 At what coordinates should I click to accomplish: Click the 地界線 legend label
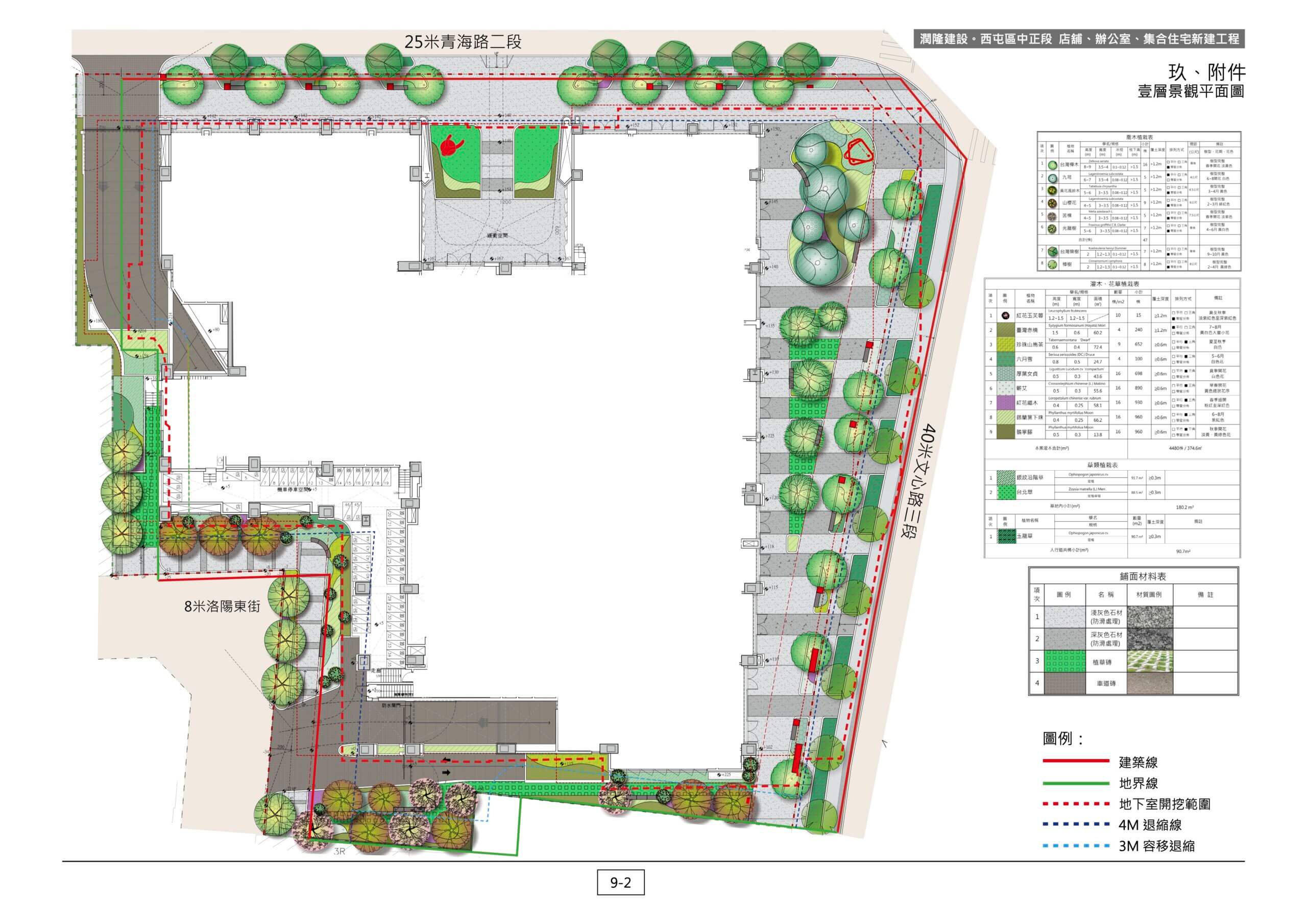point(1139,784)
